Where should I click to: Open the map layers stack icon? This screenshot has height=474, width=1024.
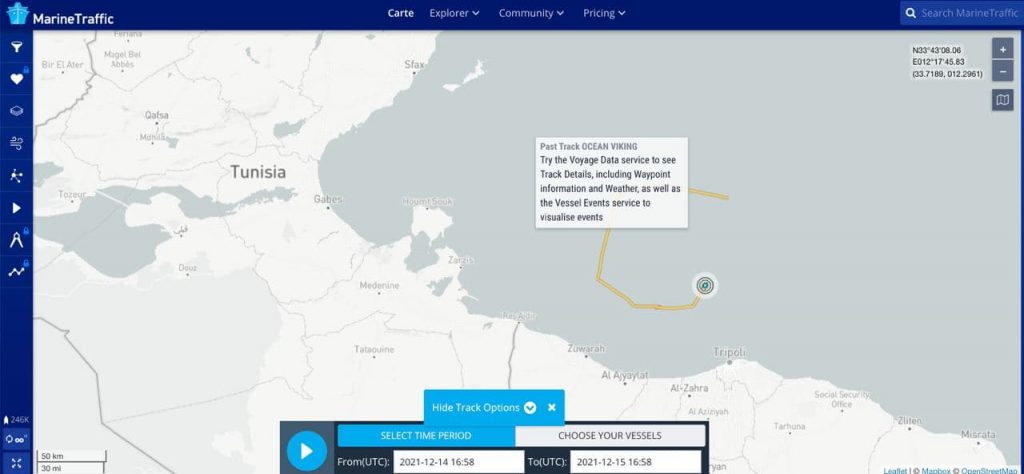pyautogui.click(x=16, y=111)
